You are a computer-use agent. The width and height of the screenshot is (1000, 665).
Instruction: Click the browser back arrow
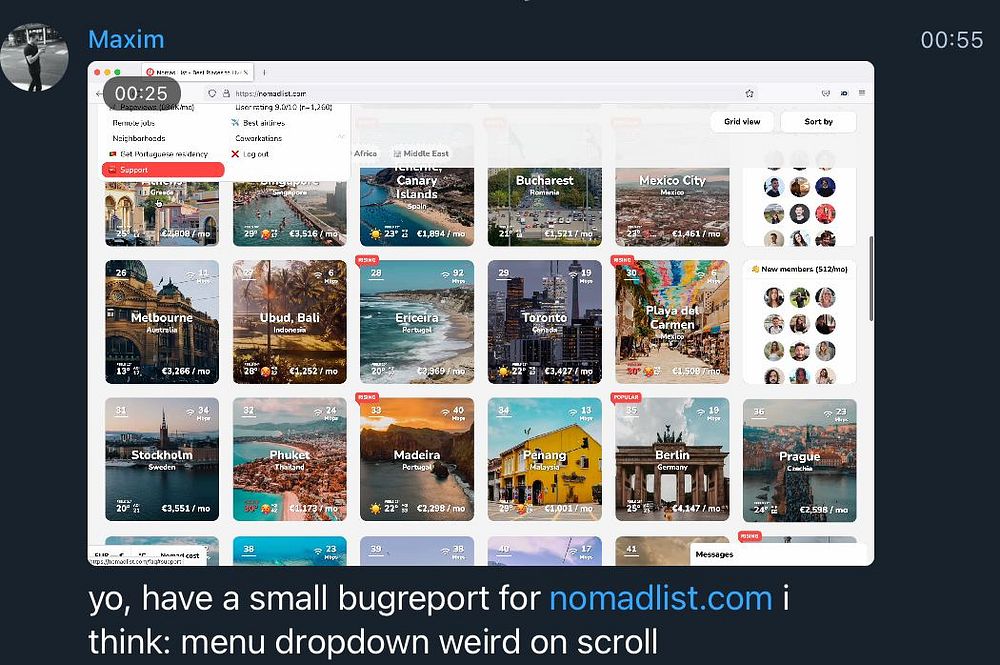99,93
